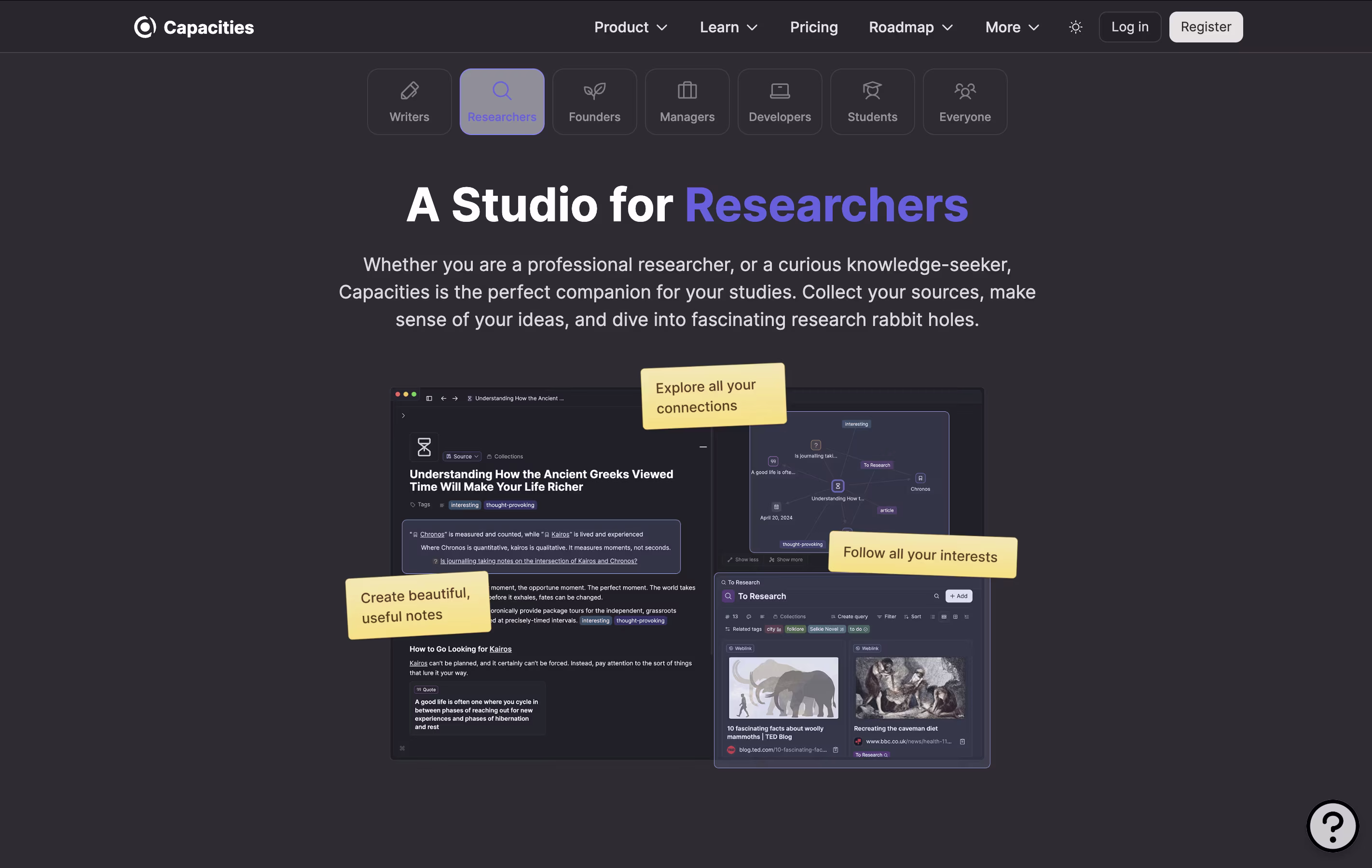
Task: Click the Capacities logo icon
Action: coord(145,27)
